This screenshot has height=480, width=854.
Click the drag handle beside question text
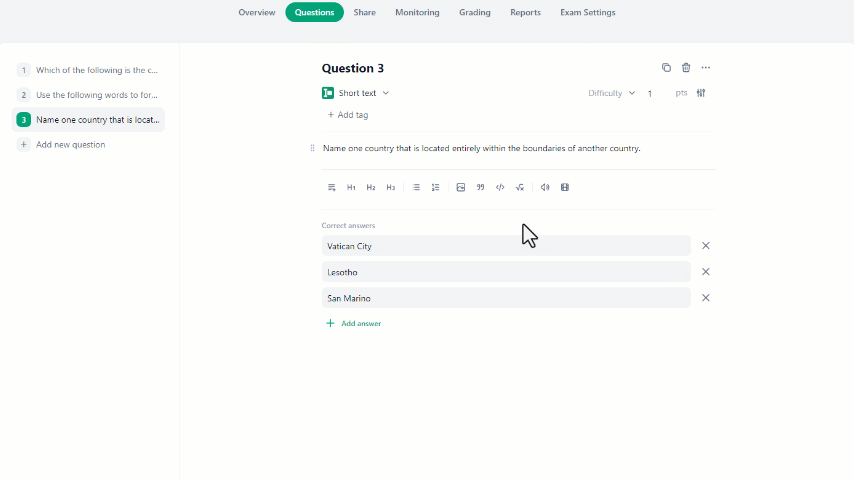click(x=312, y=148)
